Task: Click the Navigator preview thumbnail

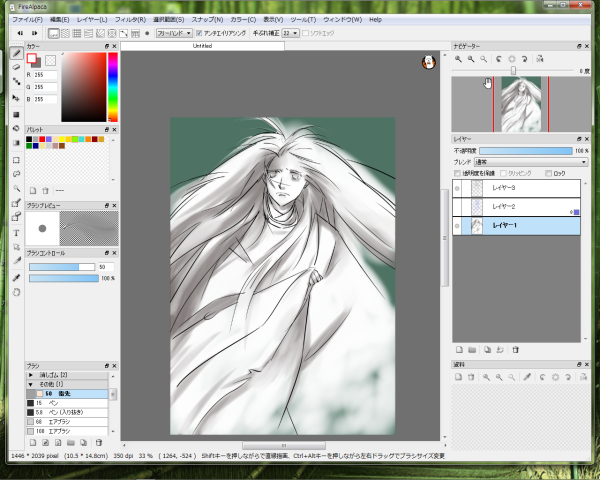Action: [x=521, y=104]
